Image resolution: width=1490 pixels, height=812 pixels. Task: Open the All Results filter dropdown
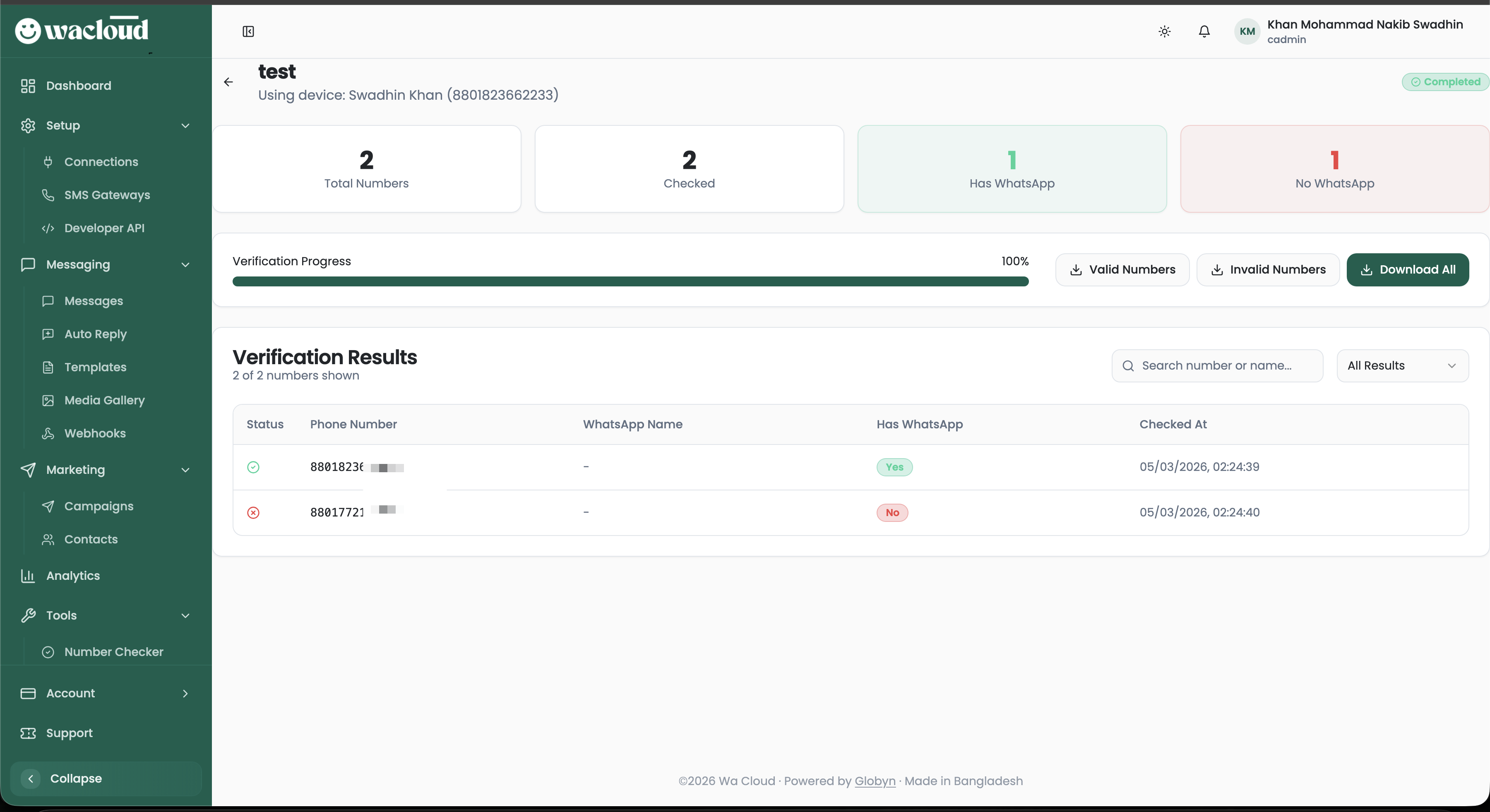(x=1402, y=365)
